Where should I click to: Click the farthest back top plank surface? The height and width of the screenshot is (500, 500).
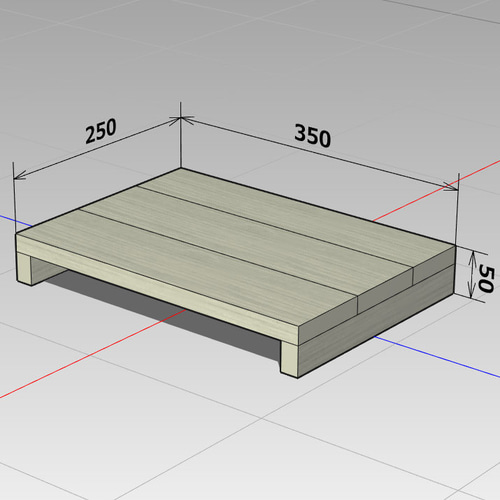coord(297,220)
